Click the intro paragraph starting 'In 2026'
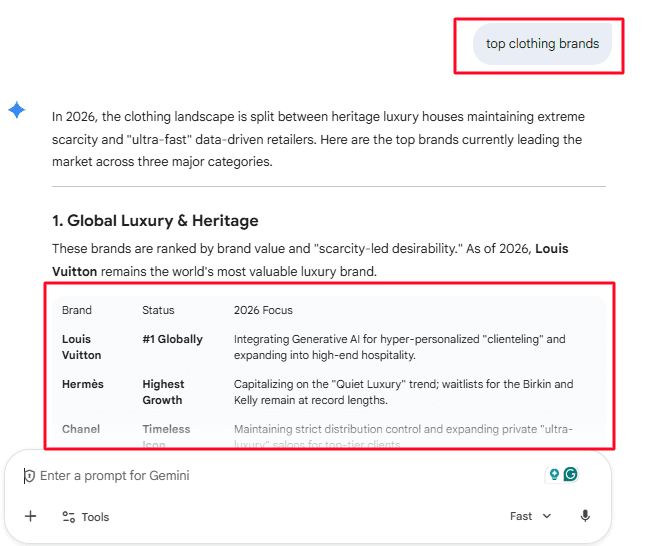 point(319,139)
